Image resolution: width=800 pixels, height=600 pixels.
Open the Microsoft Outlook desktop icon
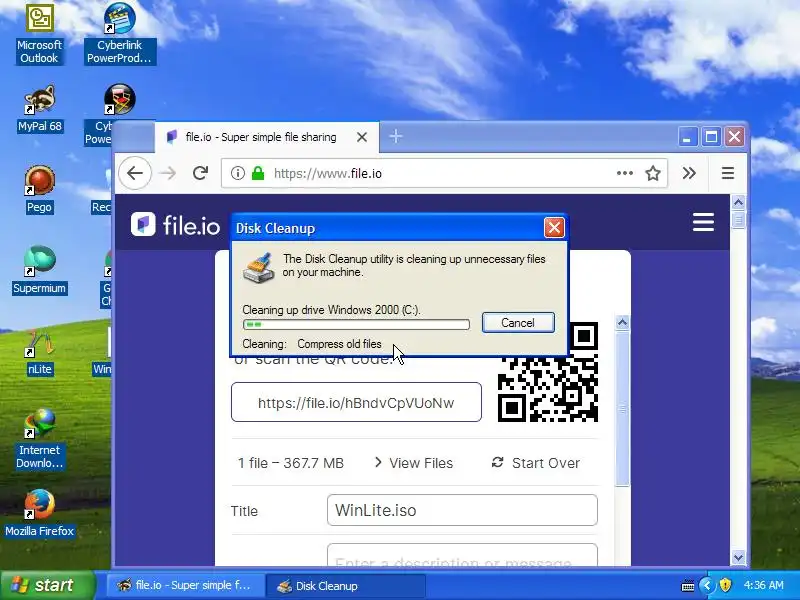point(39,35)
